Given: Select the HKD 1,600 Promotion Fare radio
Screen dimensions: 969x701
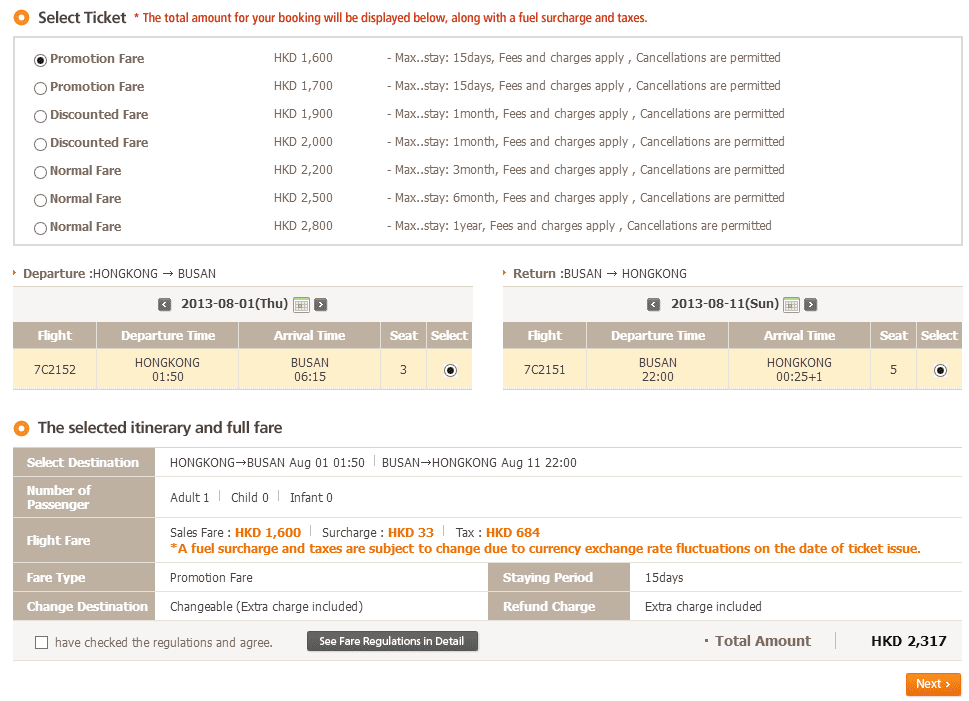Looking at the screenshot, I should [41, 60].
